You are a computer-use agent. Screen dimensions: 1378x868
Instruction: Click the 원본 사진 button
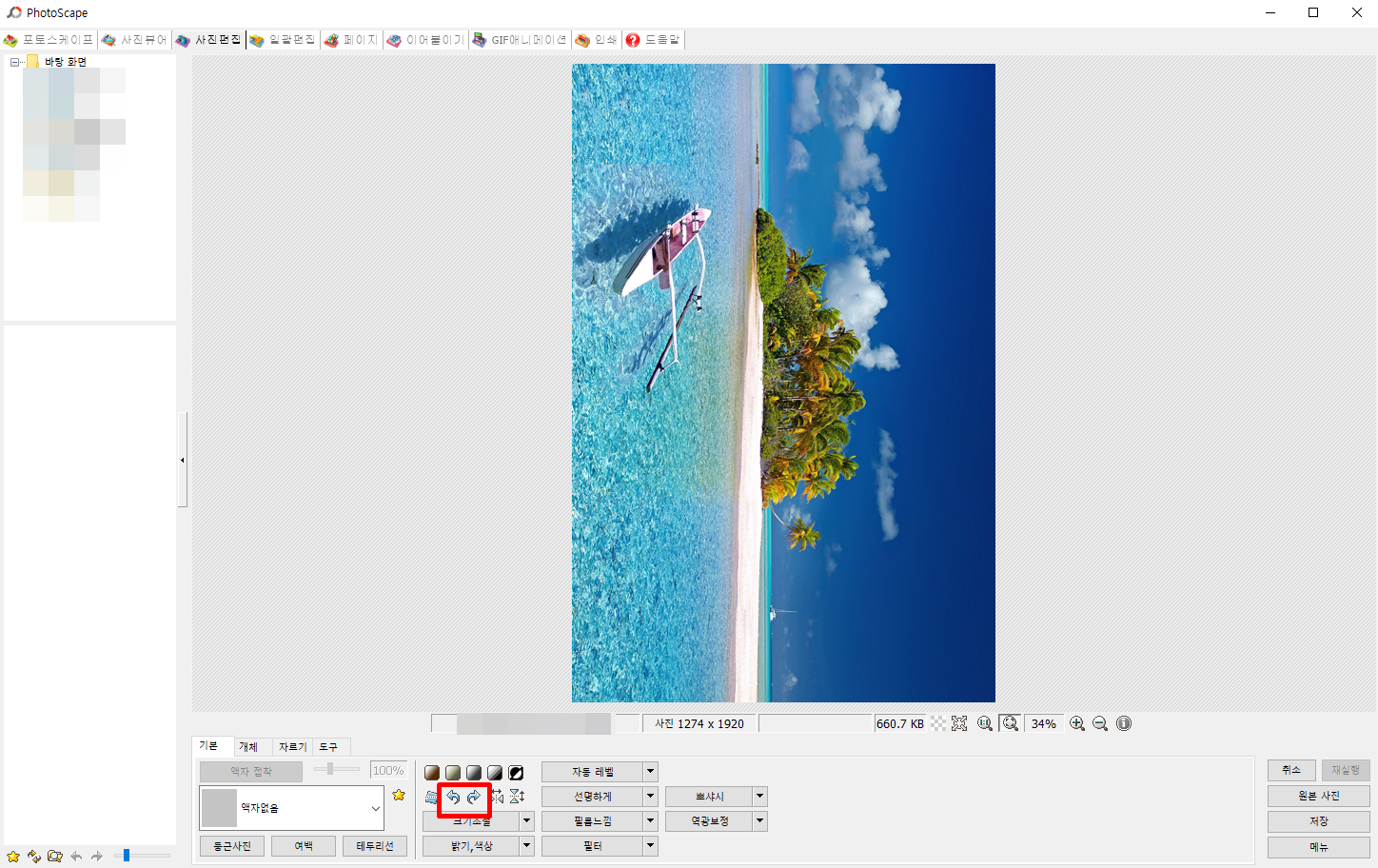click(x=1319, y=796)
